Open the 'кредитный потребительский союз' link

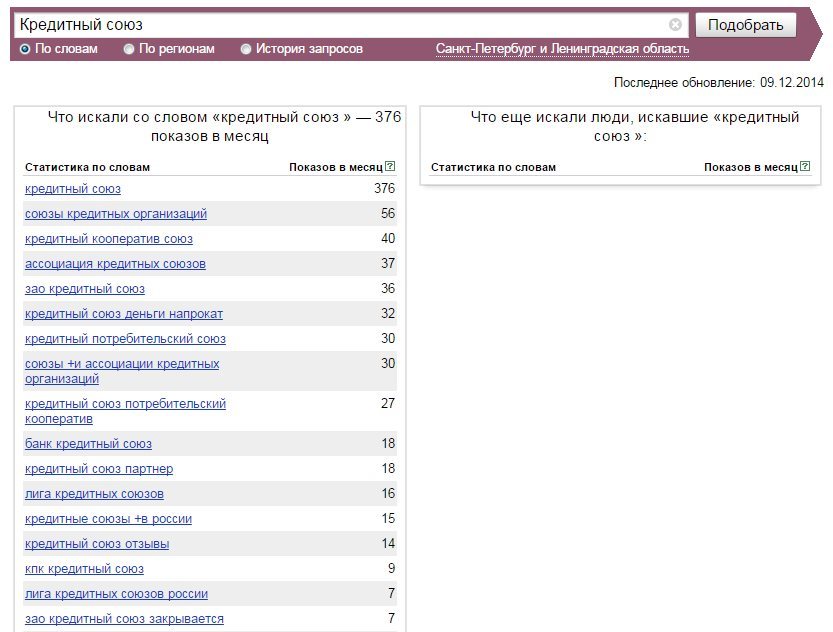click(125, 339)
